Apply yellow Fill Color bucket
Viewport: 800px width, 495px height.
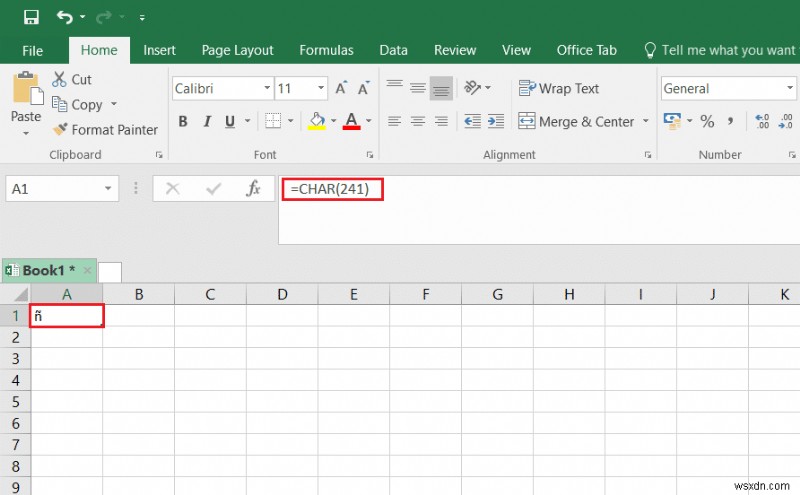point(317,121)
